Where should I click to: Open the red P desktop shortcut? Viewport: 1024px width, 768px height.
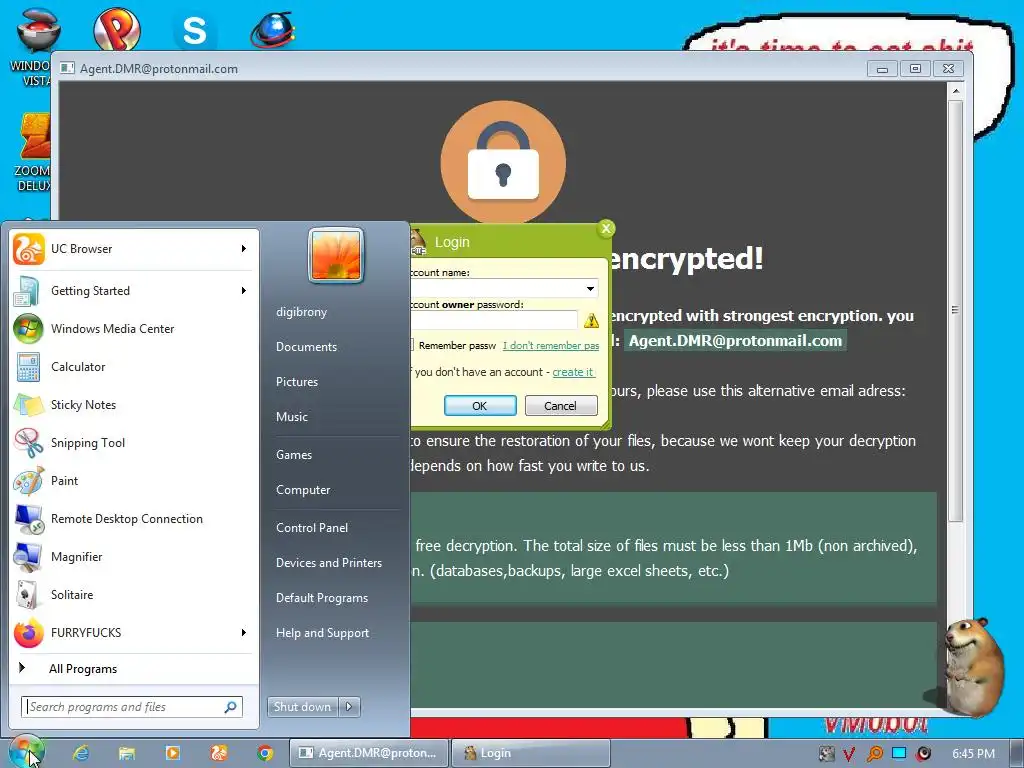coord(117,29)
